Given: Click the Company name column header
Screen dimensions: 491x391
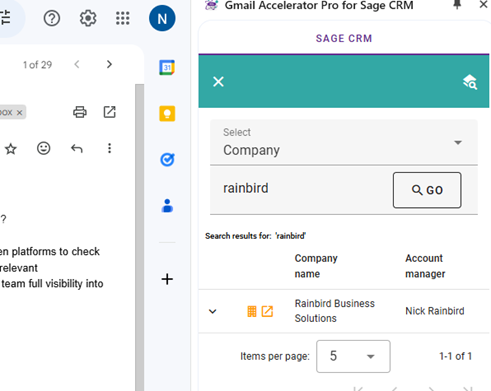Looking at the screenshot, I should pyautogui.click(x=316, y=266).
